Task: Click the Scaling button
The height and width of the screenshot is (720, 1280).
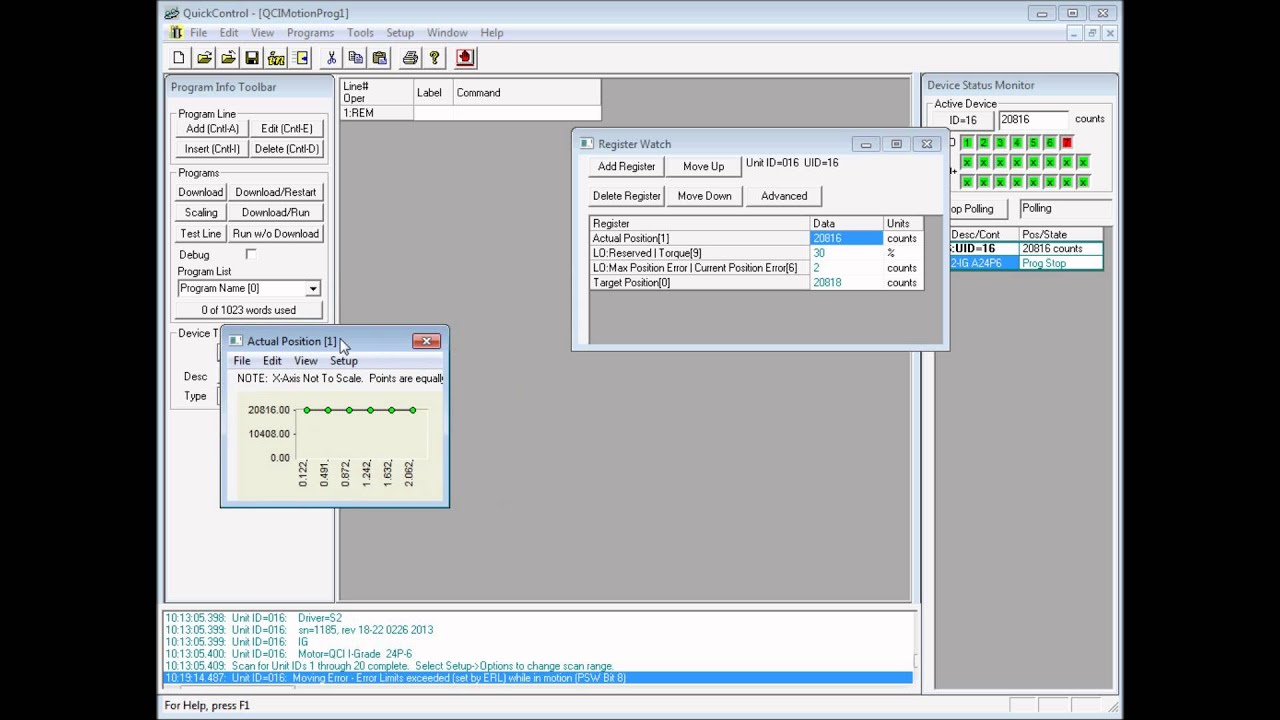Action: pyautogui.click(x=201, y=213)
